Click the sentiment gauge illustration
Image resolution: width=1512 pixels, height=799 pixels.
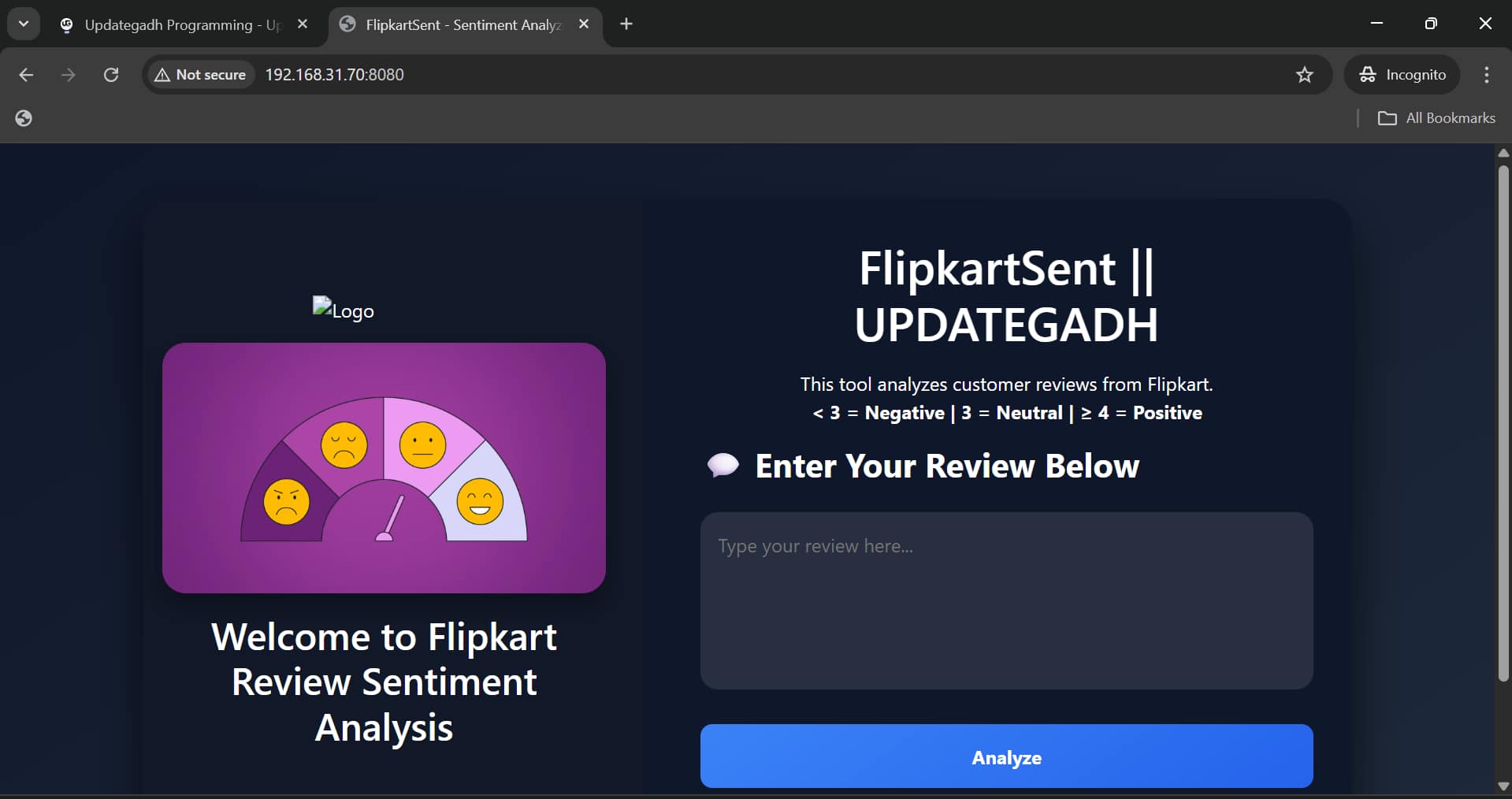point(384,468)
